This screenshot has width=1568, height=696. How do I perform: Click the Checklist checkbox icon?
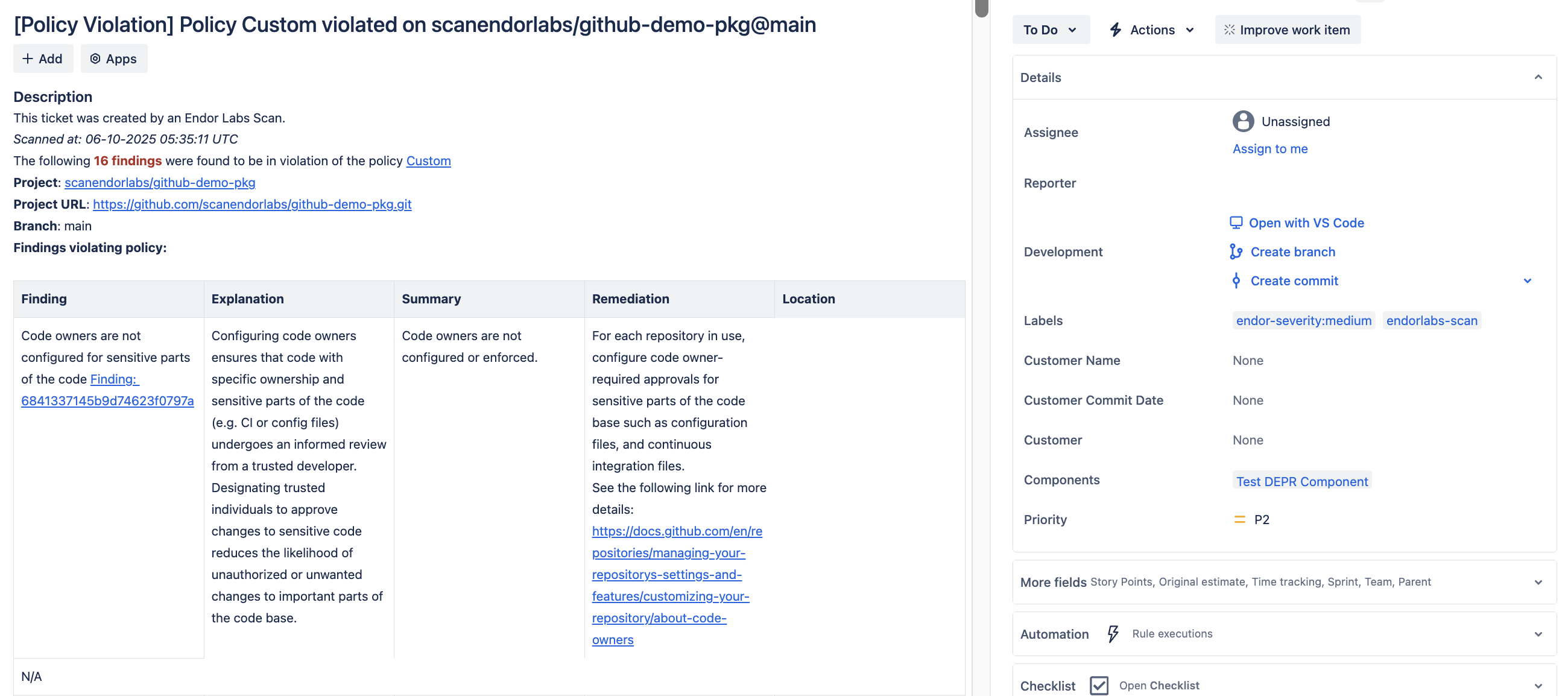pos(1099,686)
